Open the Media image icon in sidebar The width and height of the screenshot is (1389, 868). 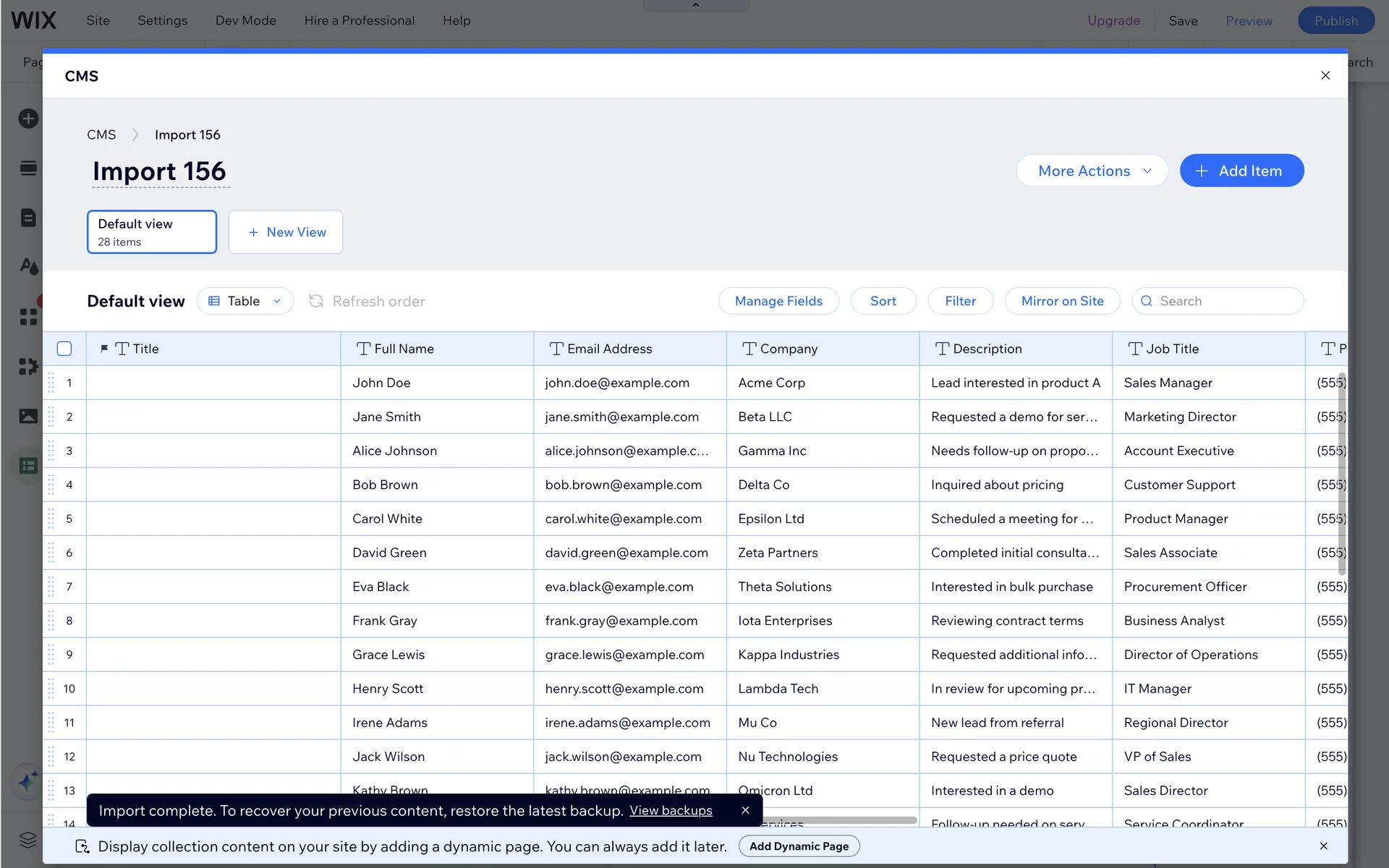point(28,416)
